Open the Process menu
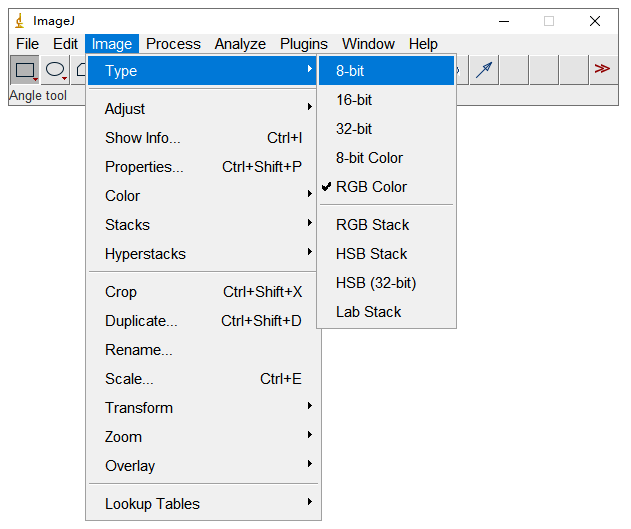631x529 pixels. tap(173, 44)
